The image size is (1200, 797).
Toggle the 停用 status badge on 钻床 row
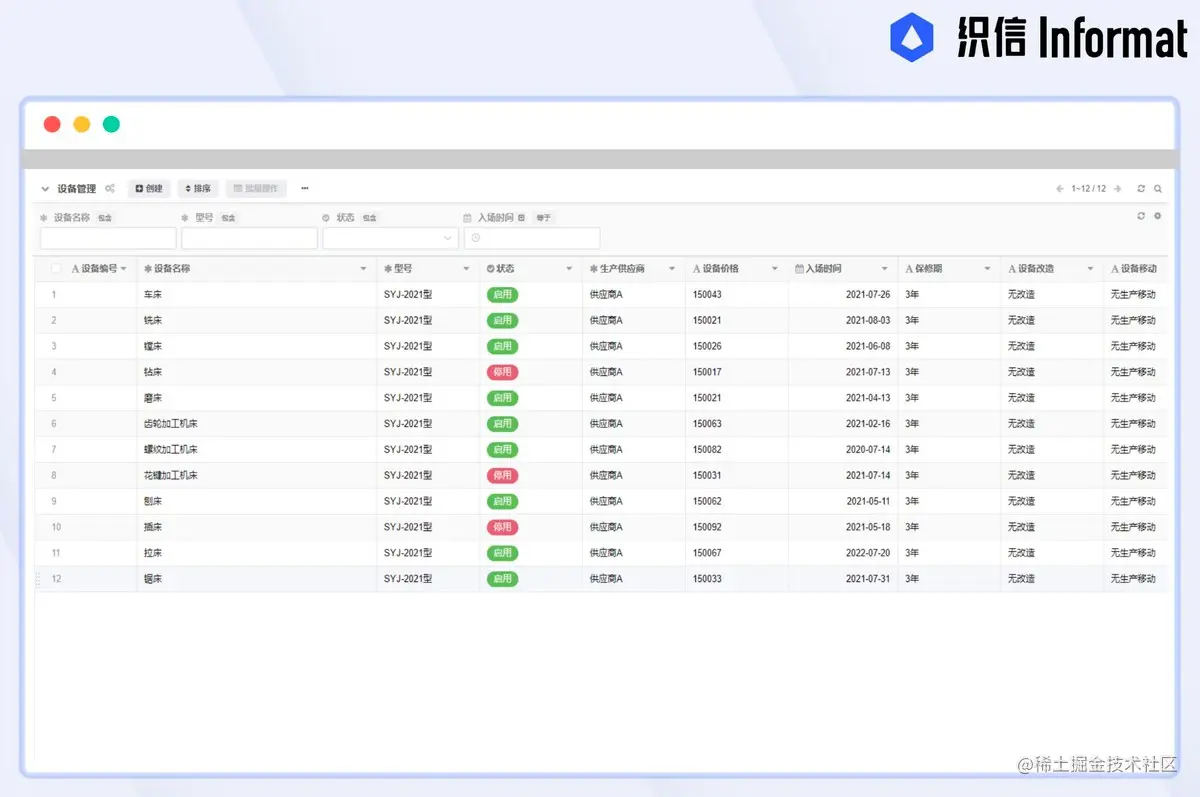pyautogui.click(x=503, y=371)
